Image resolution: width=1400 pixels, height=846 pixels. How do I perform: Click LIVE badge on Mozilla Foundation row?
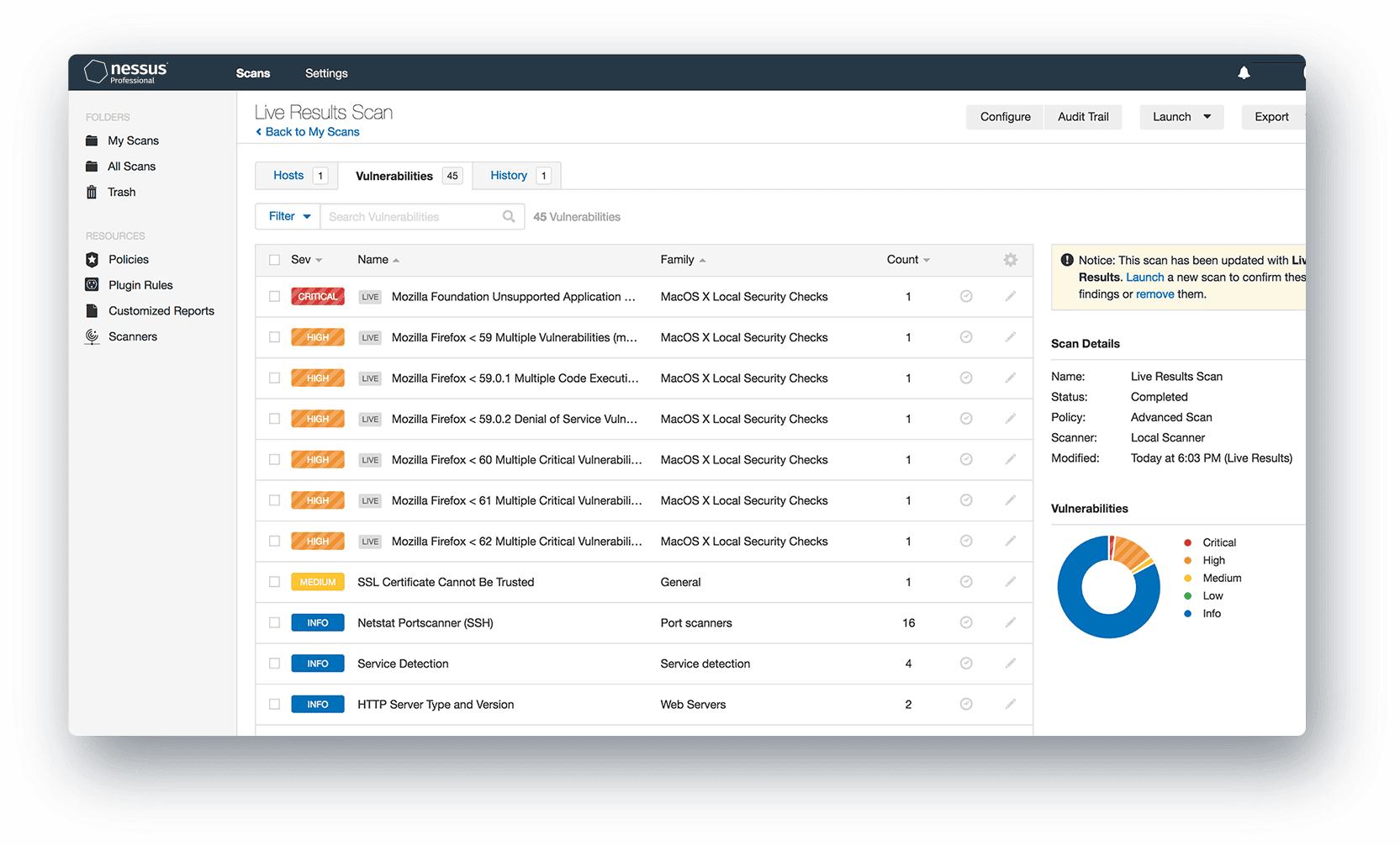[370, 297]
